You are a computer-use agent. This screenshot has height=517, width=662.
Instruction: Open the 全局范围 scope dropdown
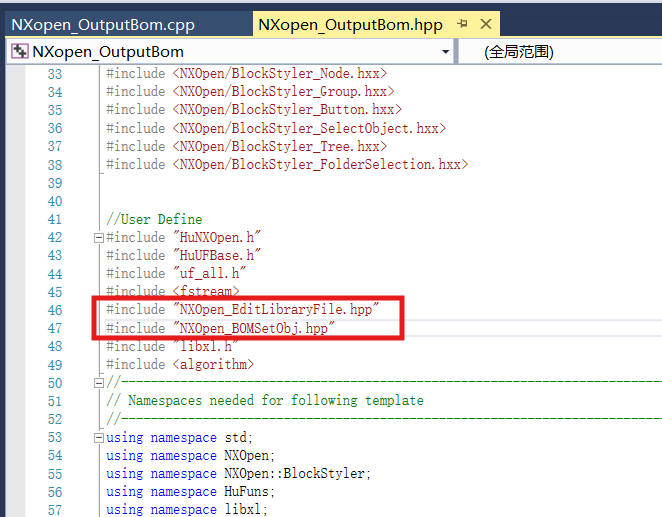click(x=518, y=52)
